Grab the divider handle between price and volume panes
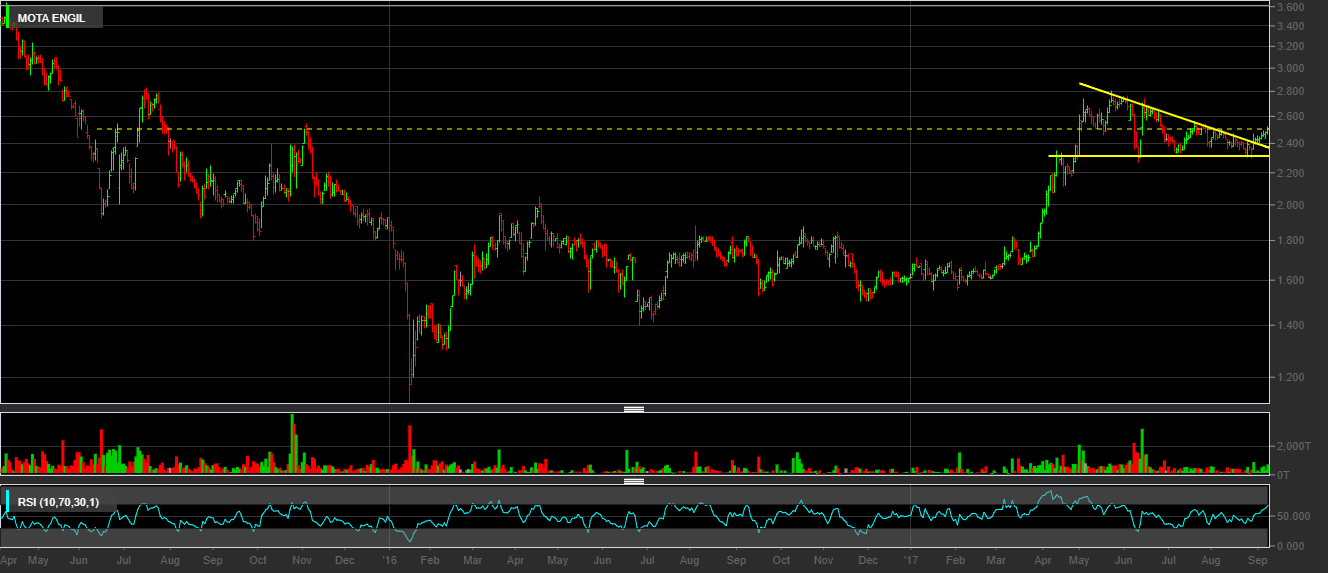Screen dimensions: 1328x573 pyautogui.click(x=634, y=408)
